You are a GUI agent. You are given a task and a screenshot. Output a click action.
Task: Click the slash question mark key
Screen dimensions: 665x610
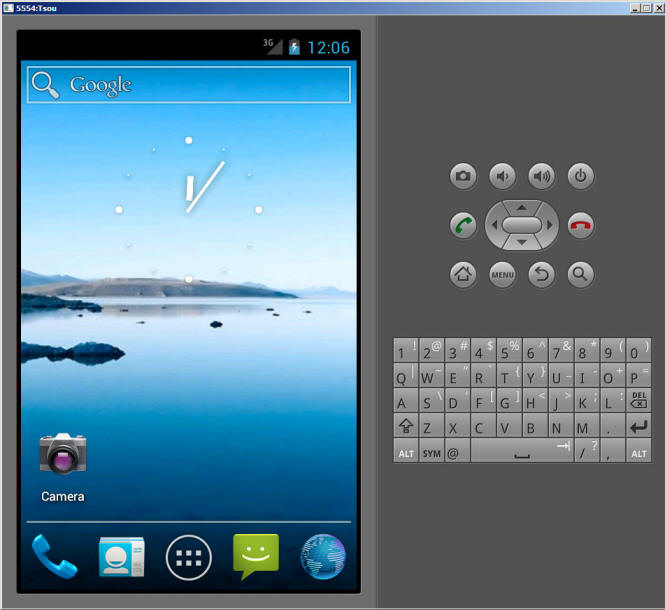(587, 451)
